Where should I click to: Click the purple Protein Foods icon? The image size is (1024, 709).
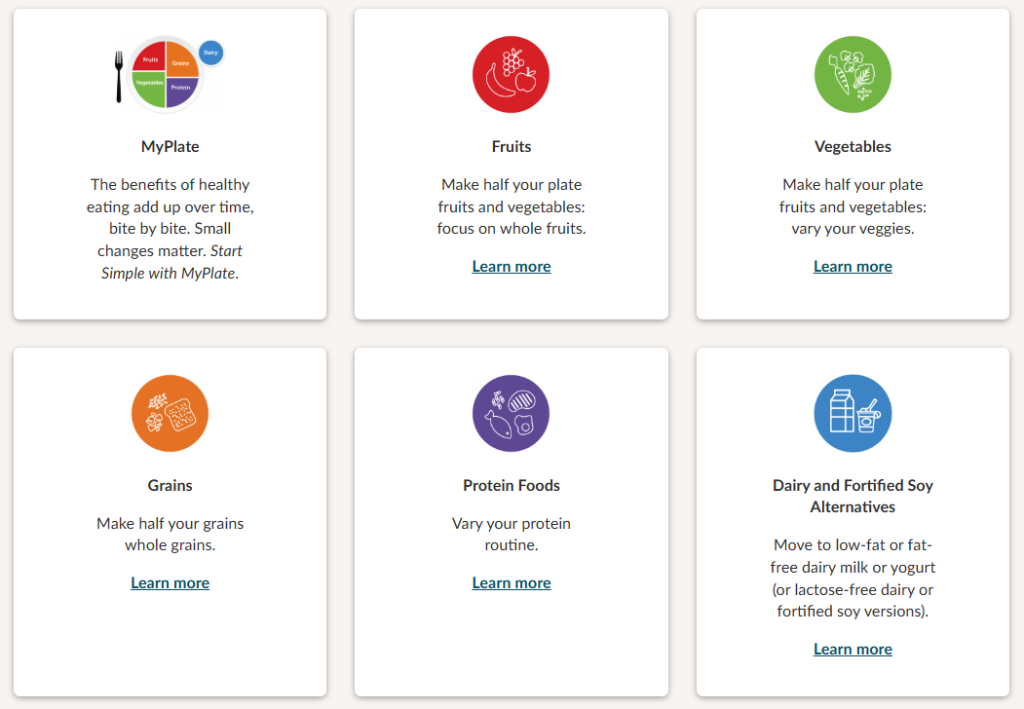[x=511, y=413]
